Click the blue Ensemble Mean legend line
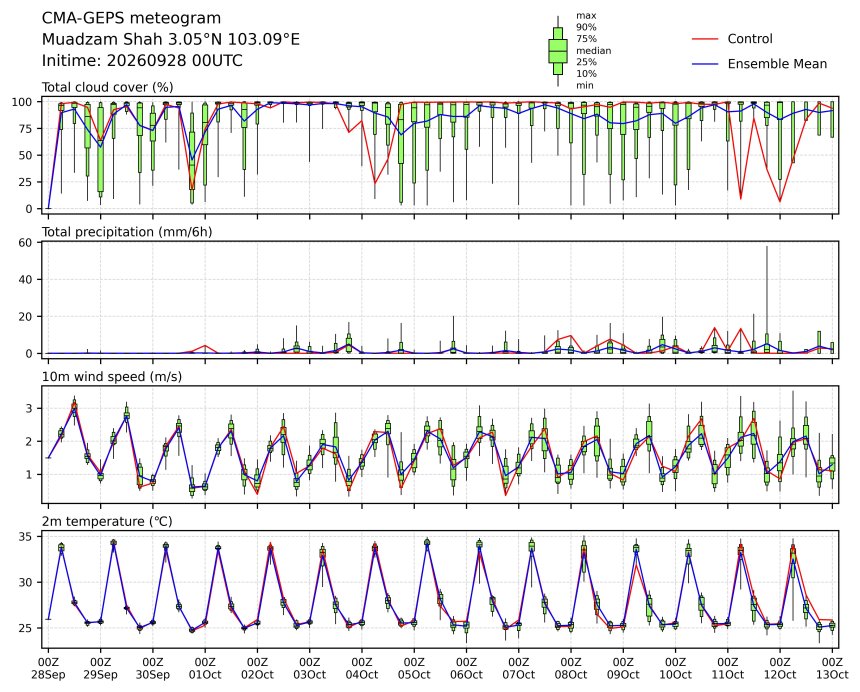The image size is (860, 692). [705, 64]
